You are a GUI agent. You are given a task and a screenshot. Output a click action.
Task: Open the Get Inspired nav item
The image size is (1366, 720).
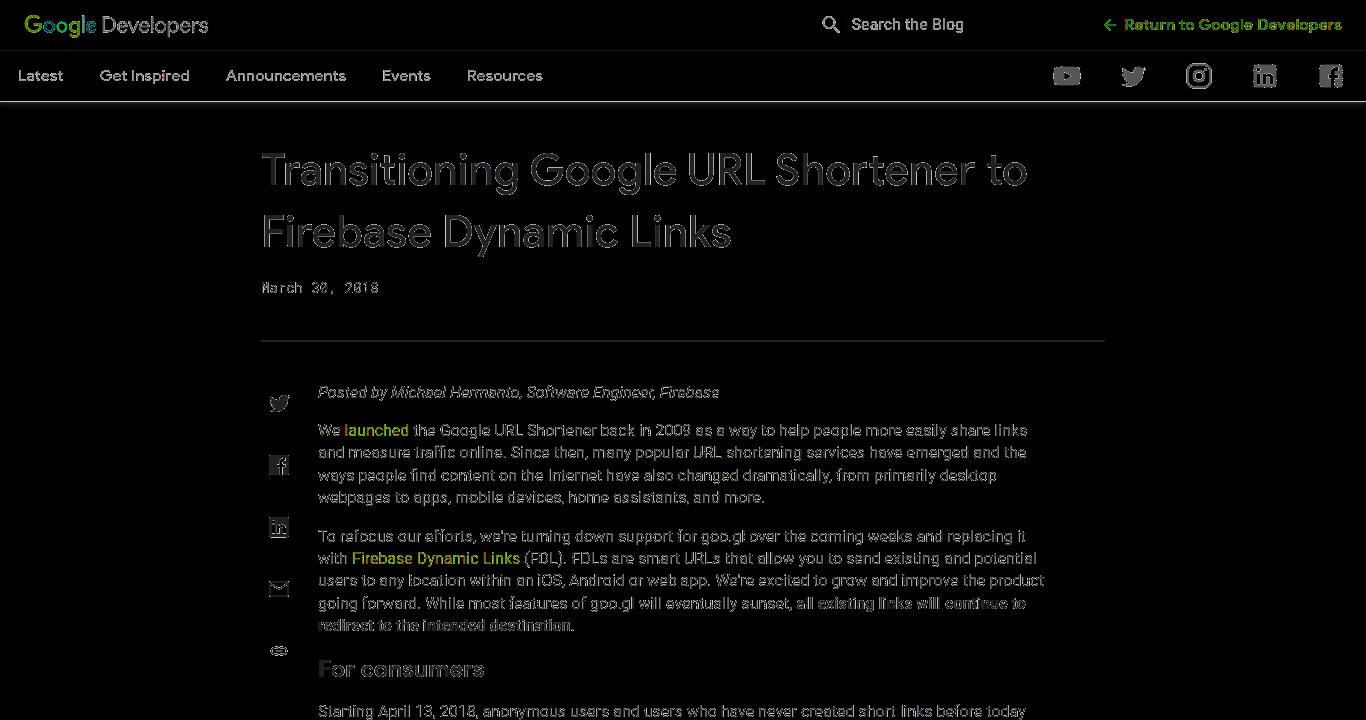click(145, 76)
